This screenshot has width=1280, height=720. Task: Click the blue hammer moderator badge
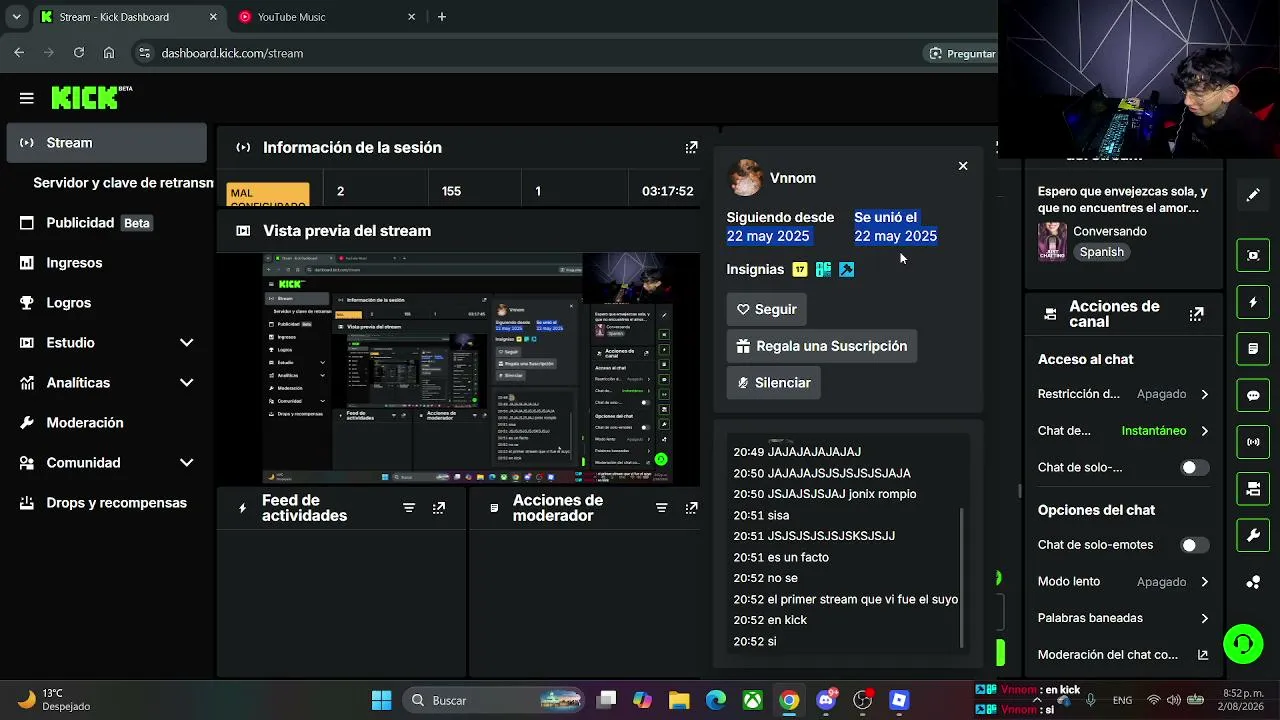coord(847,269)
